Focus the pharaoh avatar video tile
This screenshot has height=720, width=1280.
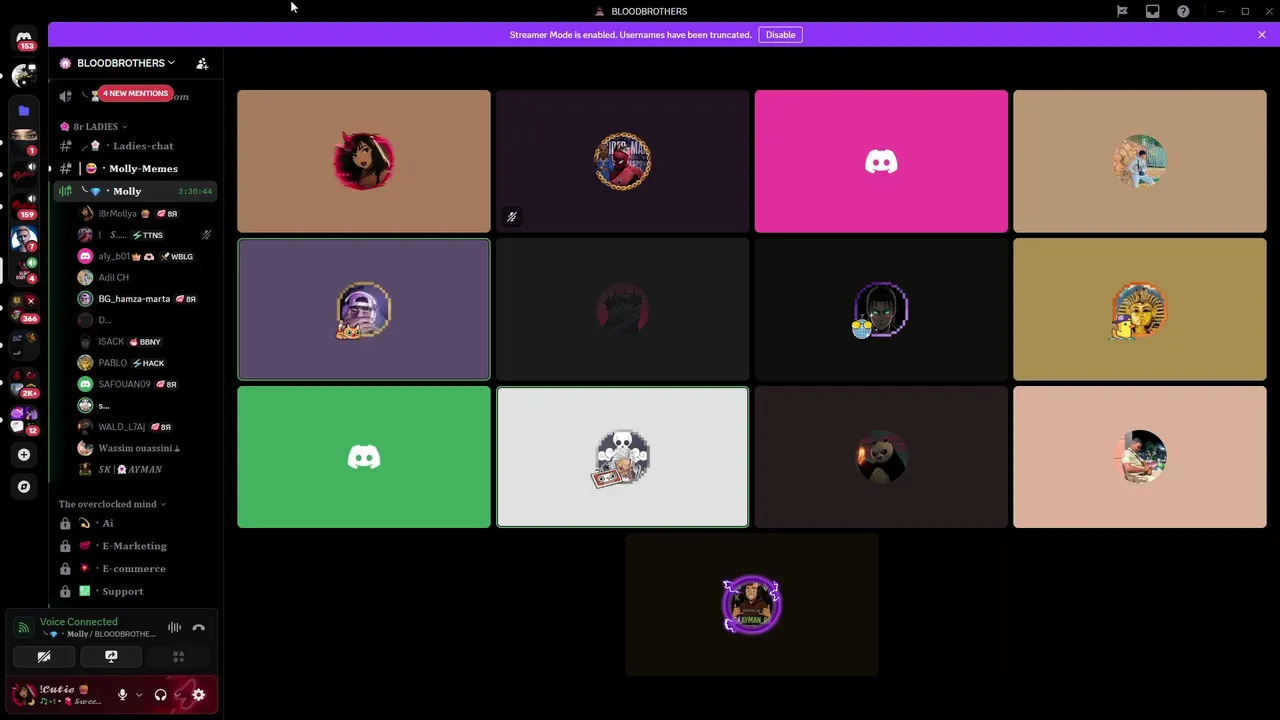pos(1140,309)
